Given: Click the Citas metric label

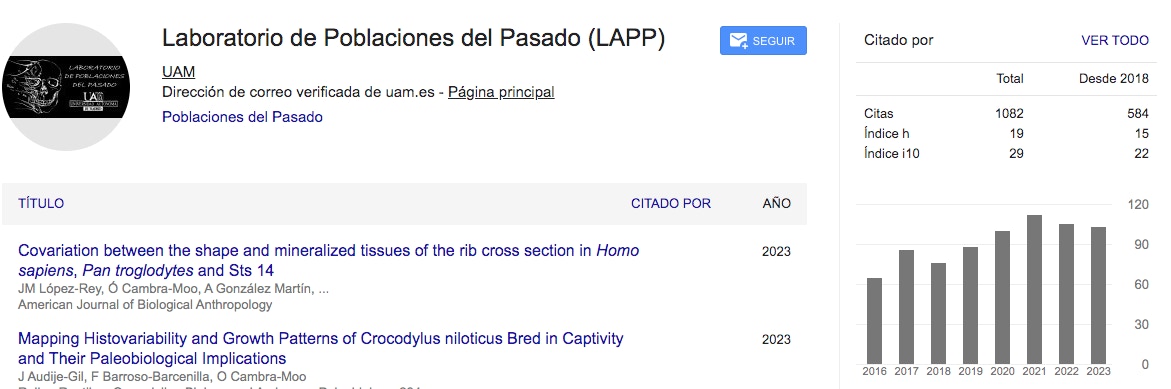Looking at the screenshot, I should (x=878, y=113).
